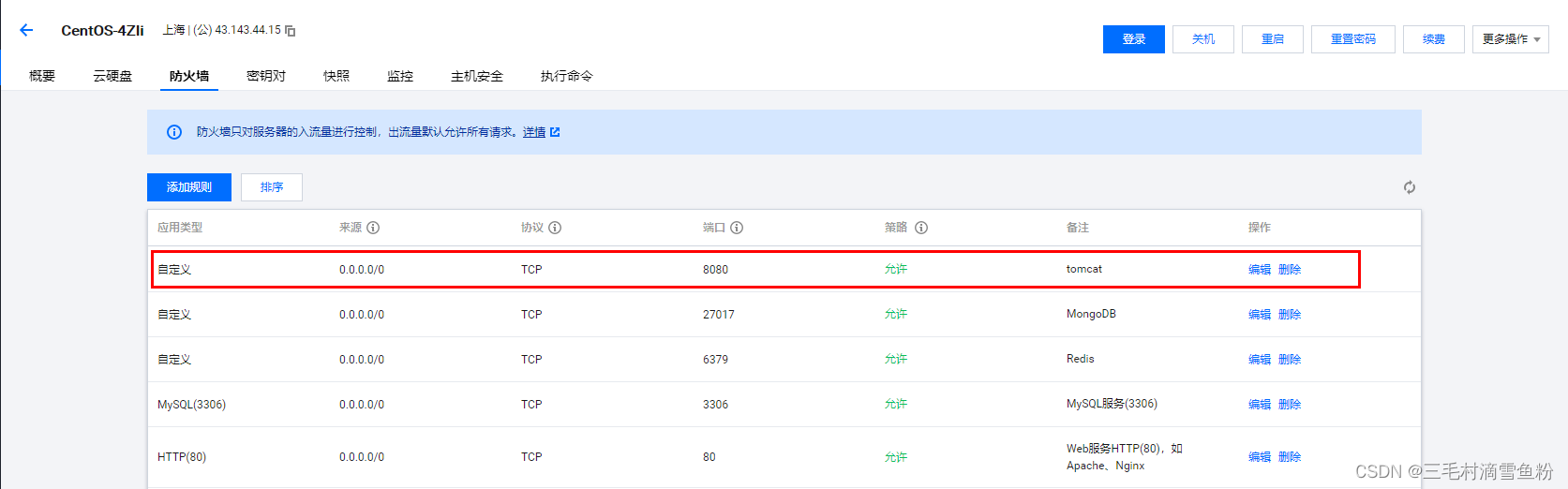Click the 操作 column header
The height and width of the screenshot is (489, 1568).
(1260, 228)
